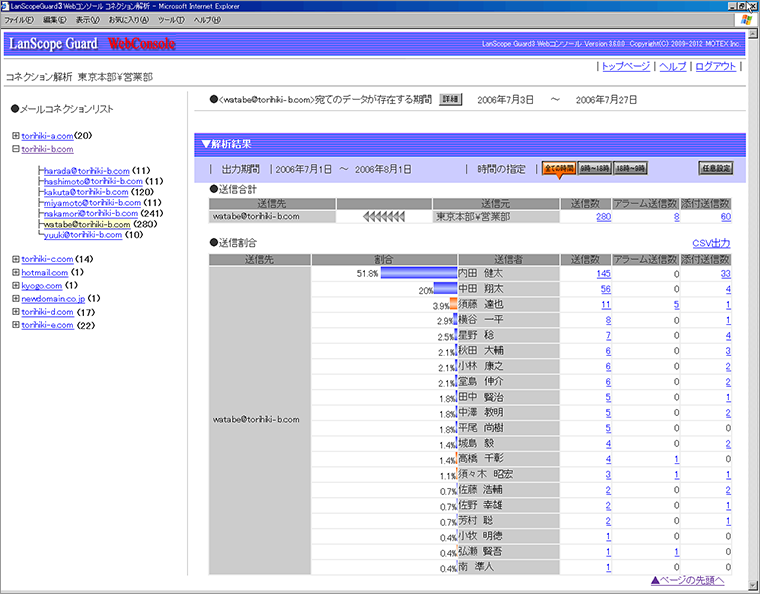This screenshot has height=594, width=760.
Task: Click the ログアウト link
Action: [715, 66]
